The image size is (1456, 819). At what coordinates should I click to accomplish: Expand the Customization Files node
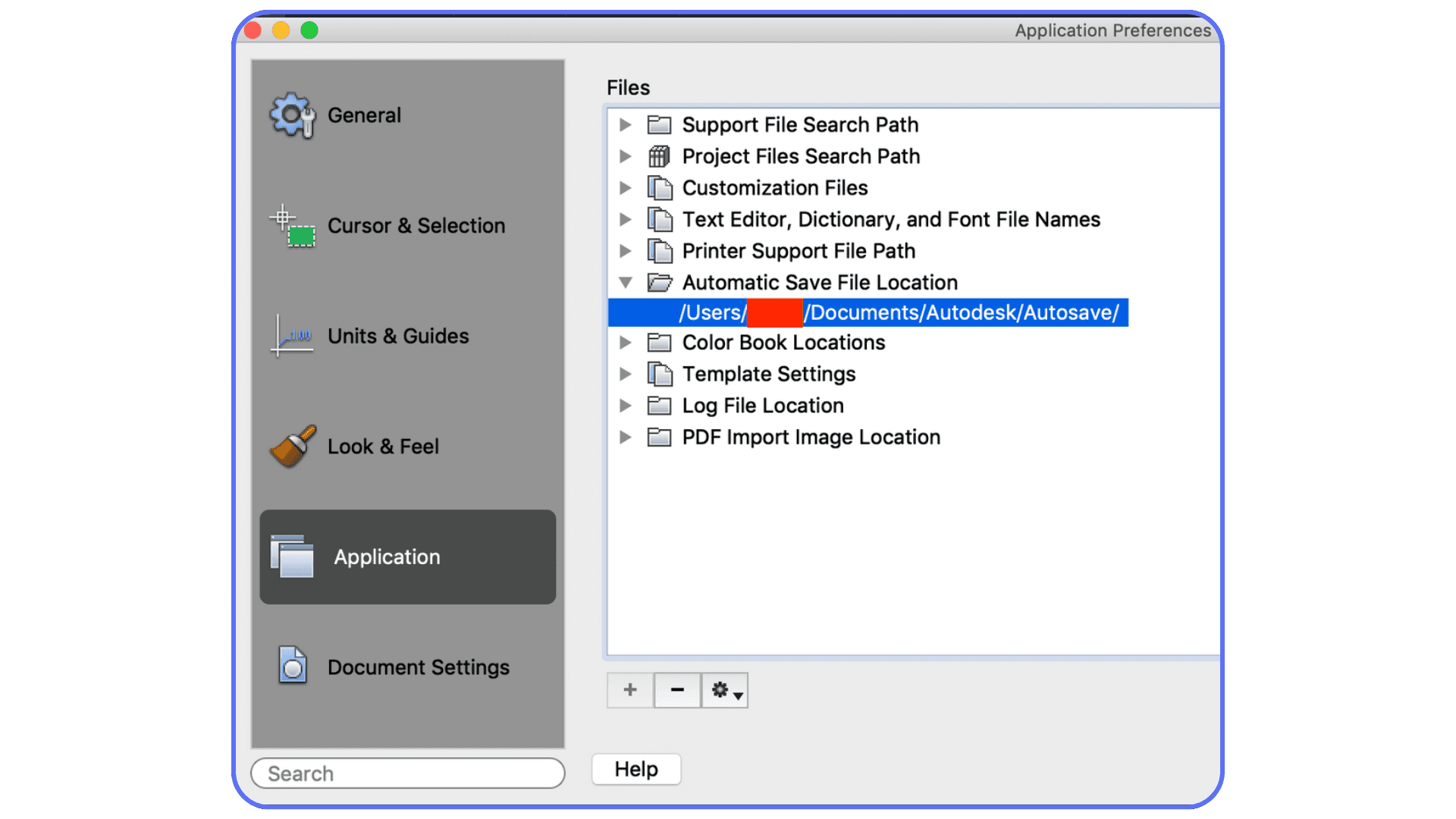tap(625, 187)
